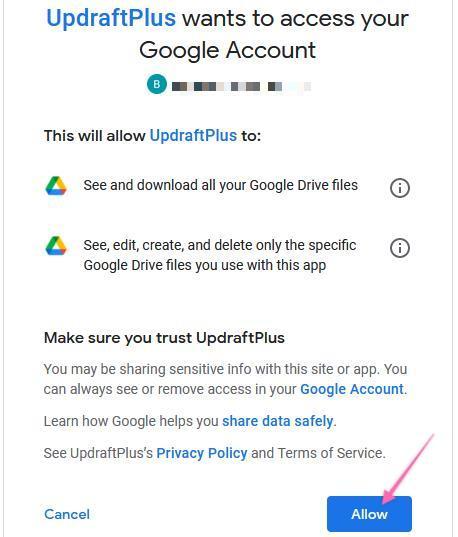Open the UpdraftPlus link in the title
The width and height of the screenshot is (458, 537).
[x=111, y=18]
